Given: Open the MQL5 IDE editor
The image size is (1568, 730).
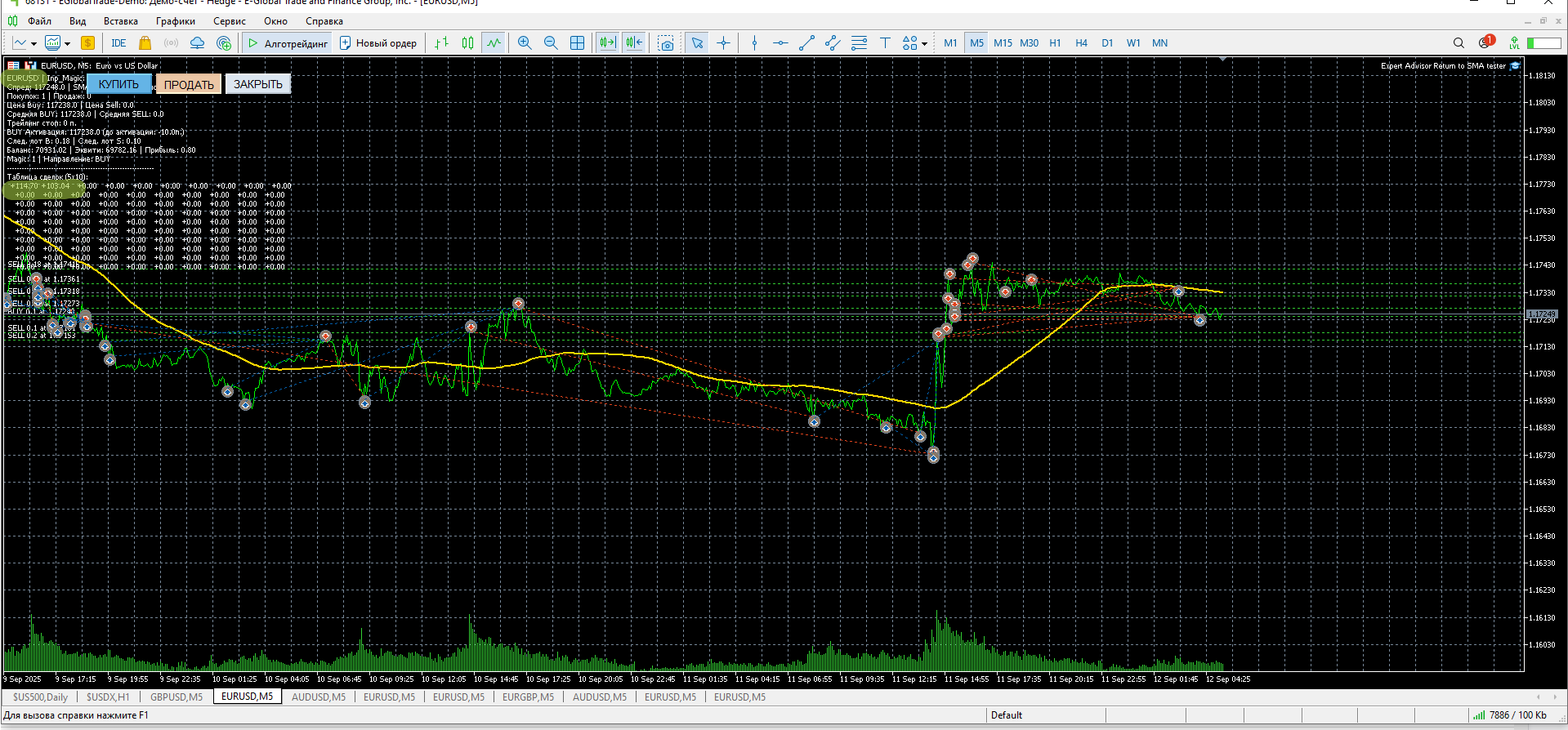Looking at the screenshot, I should (118, 43).
